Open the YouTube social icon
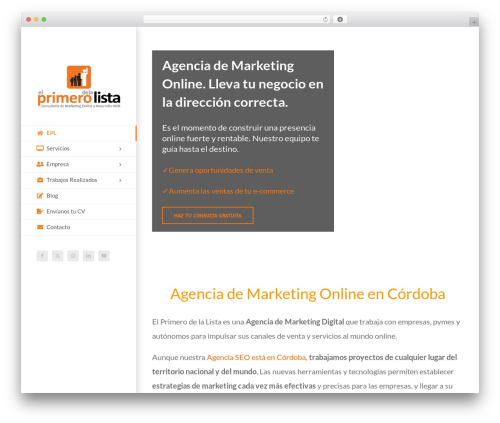 click(x=104, y=256)
